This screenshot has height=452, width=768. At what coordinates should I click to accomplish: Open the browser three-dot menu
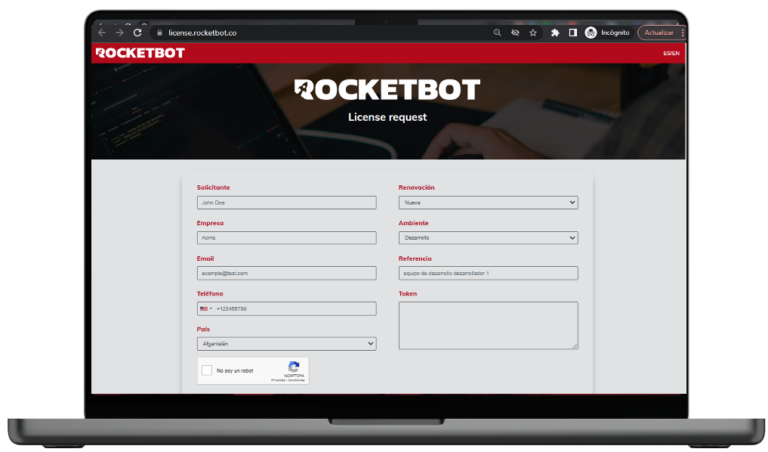(682, 33)
